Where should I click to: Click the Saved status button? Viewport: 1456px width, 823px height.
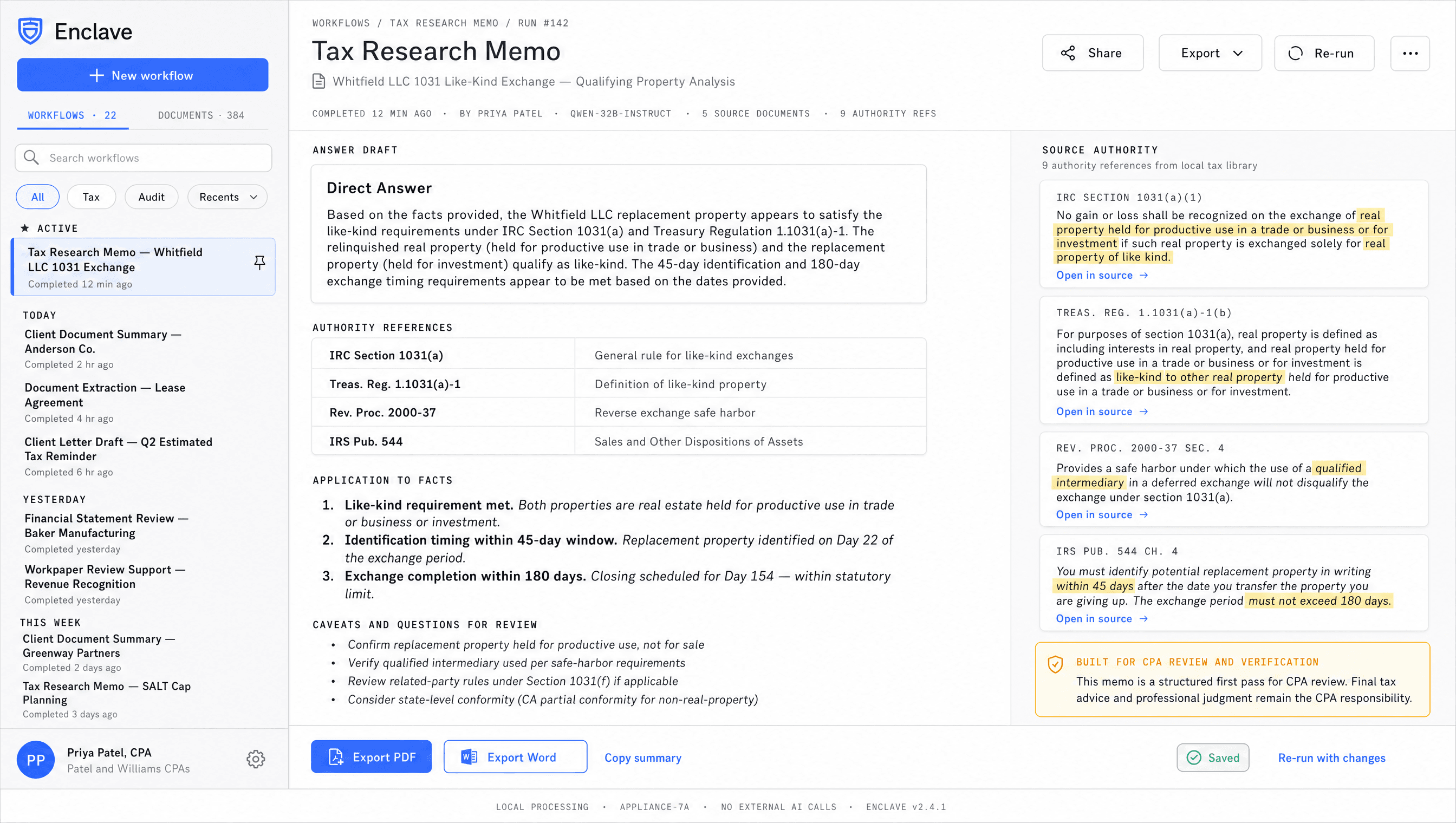coord(1213,757)
